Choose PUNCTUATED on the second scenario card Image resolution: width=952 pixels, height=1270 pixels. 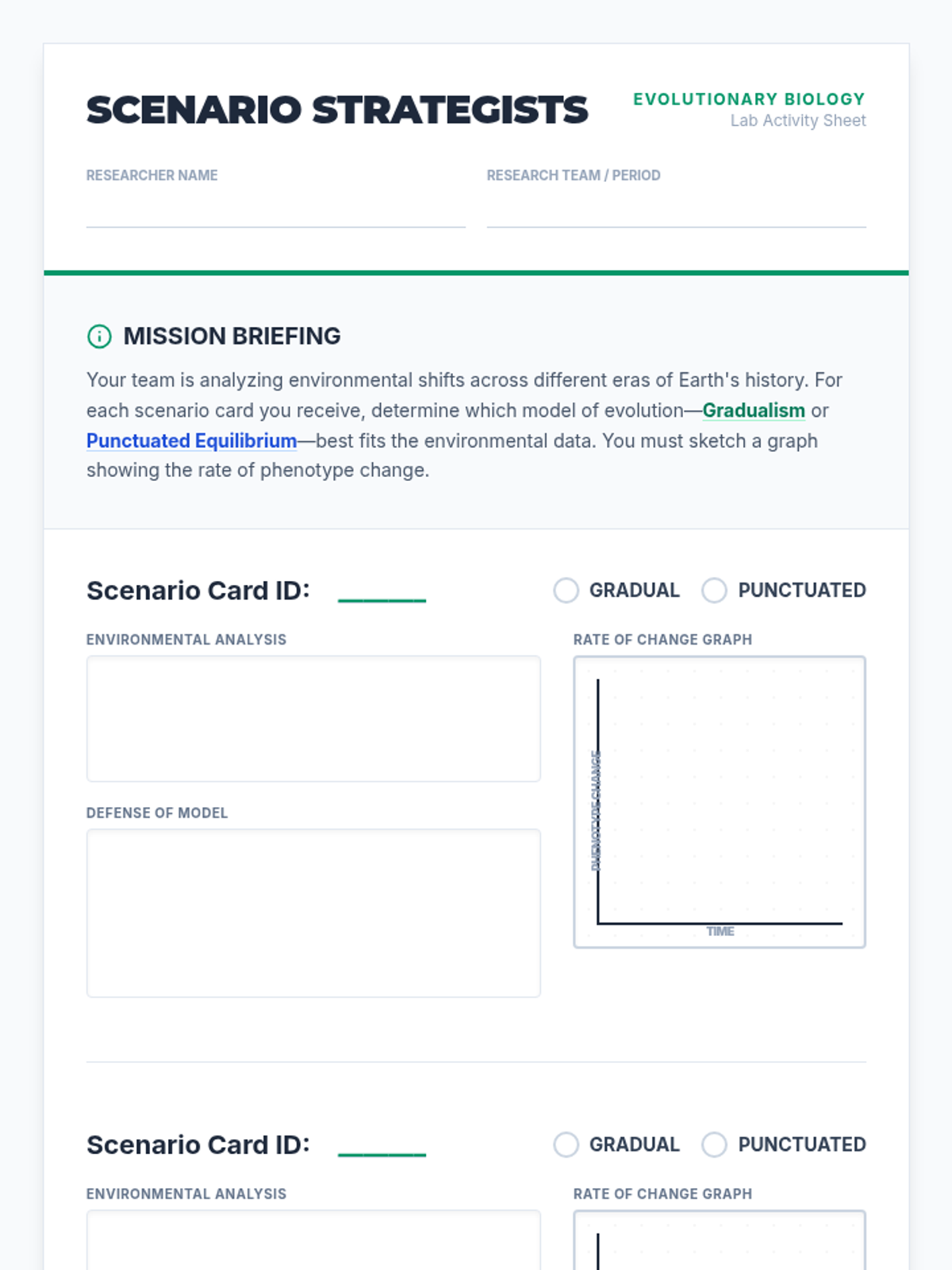click(x=714, y=1145)
